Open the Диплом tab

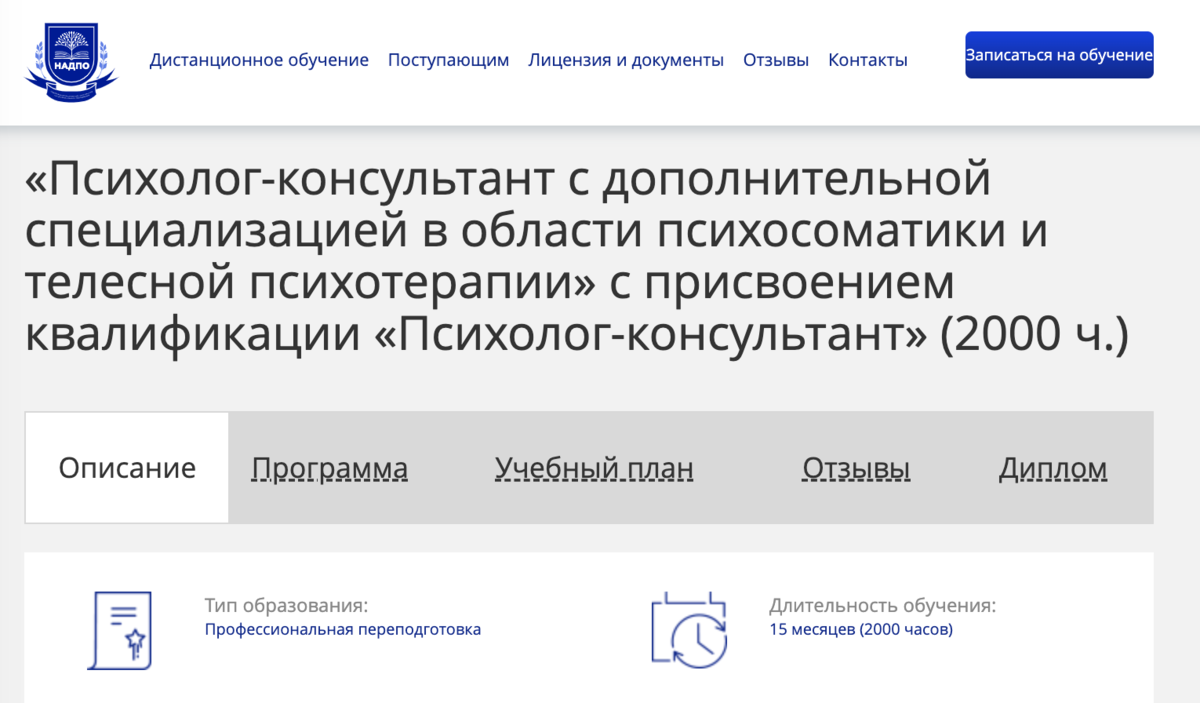pos(1052,468)
